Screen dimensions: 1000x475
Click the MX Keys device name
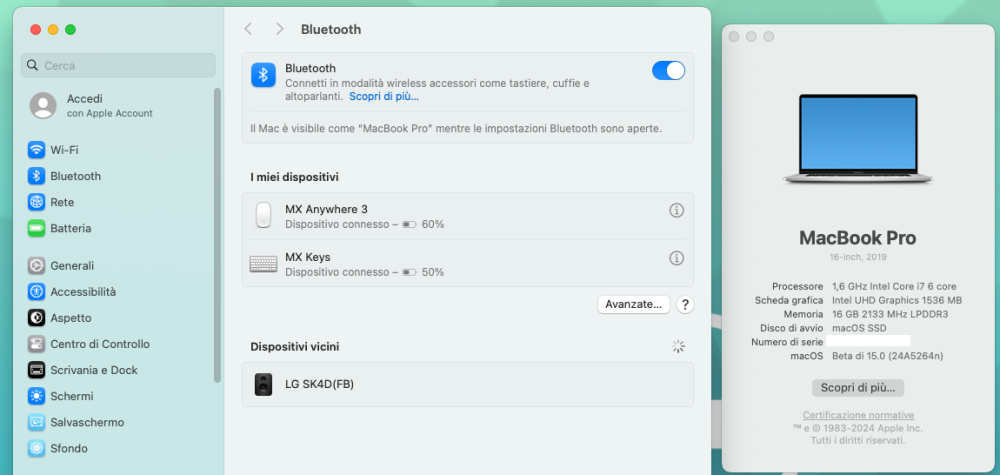(307, 257)
